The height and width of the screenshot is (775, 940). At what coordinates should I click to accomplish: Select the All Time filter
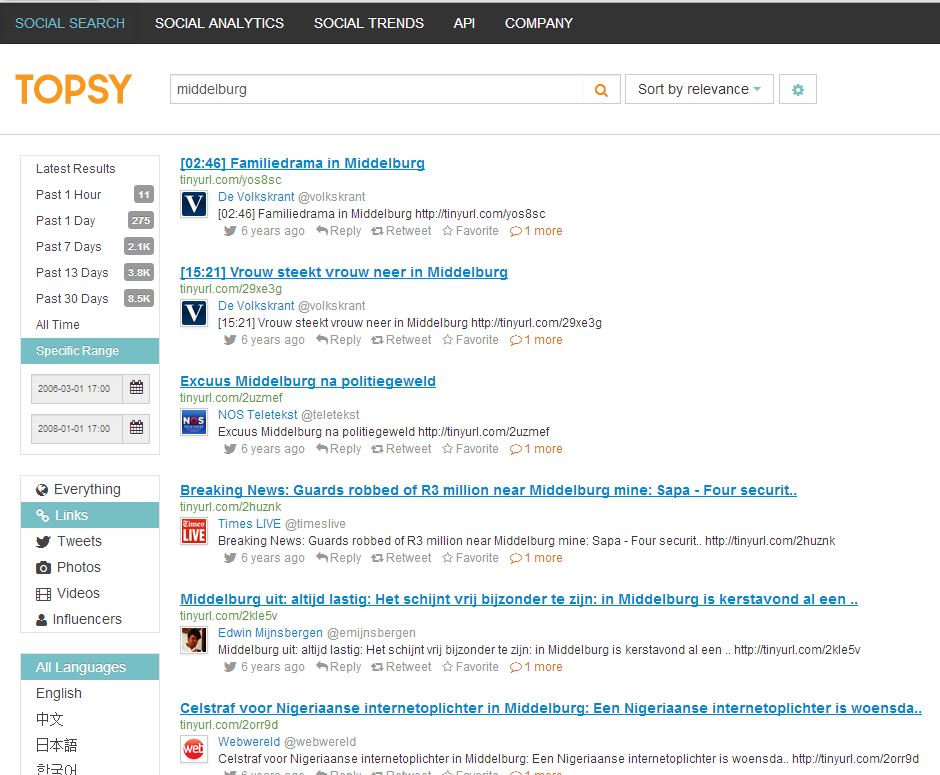coord(90,324)
